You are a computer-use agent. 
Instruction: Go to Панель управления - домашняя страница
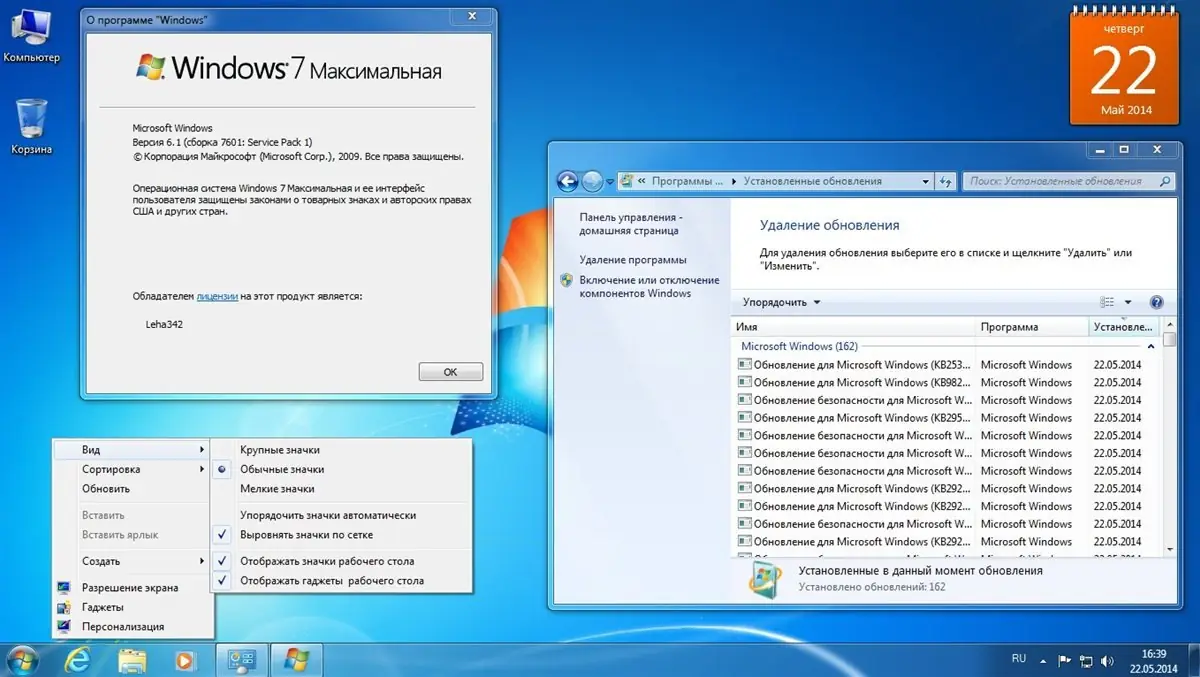[630, 223]
